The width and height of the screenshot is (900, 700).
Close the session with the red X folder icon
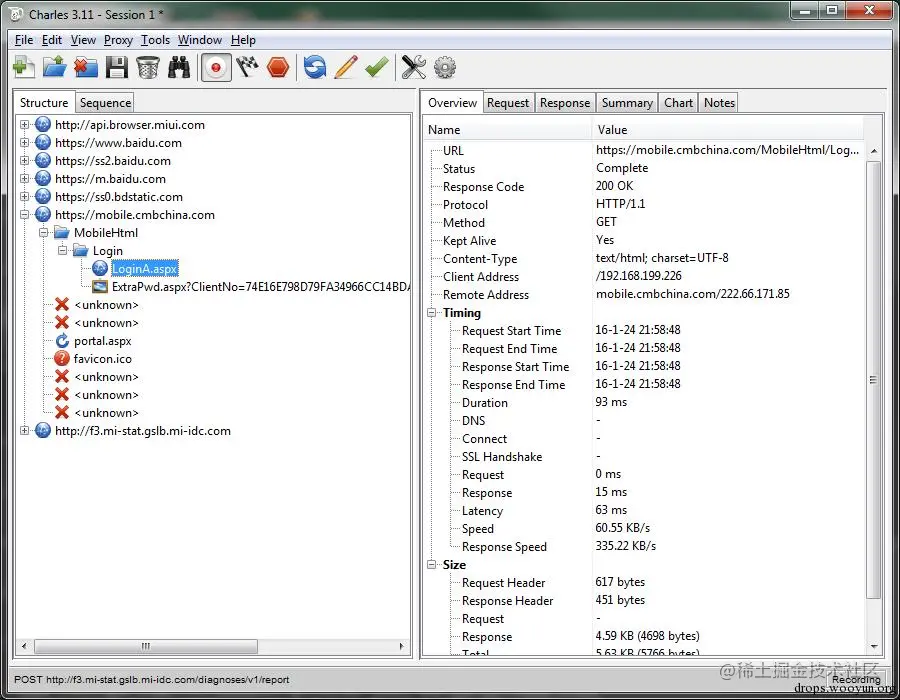click(x=86, y=67)
